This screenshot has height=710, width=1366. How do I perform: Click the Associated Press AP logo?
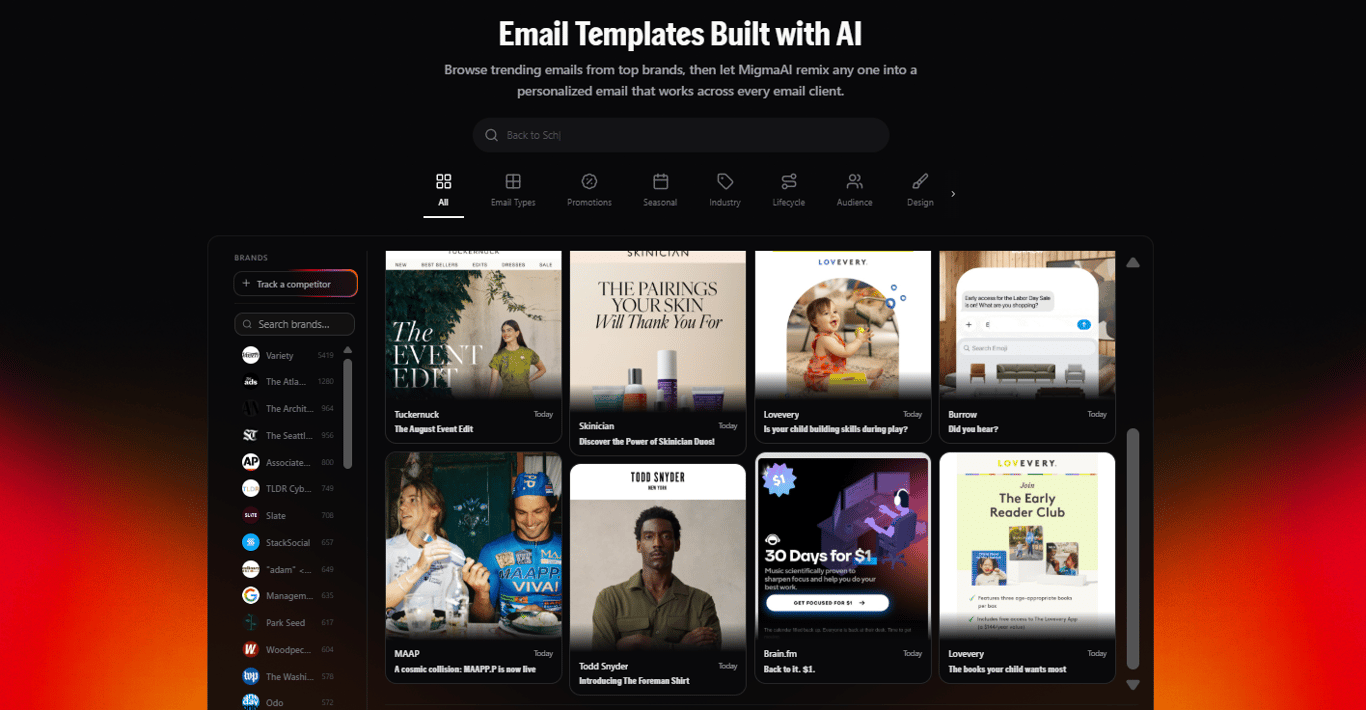point(250,462)
